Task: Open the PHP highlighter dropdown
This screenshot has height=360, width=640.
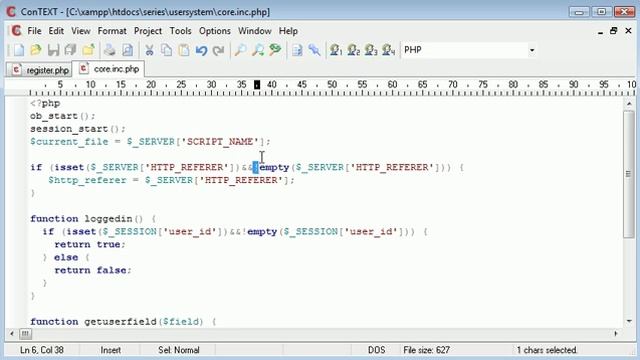Action: point(531,50)
